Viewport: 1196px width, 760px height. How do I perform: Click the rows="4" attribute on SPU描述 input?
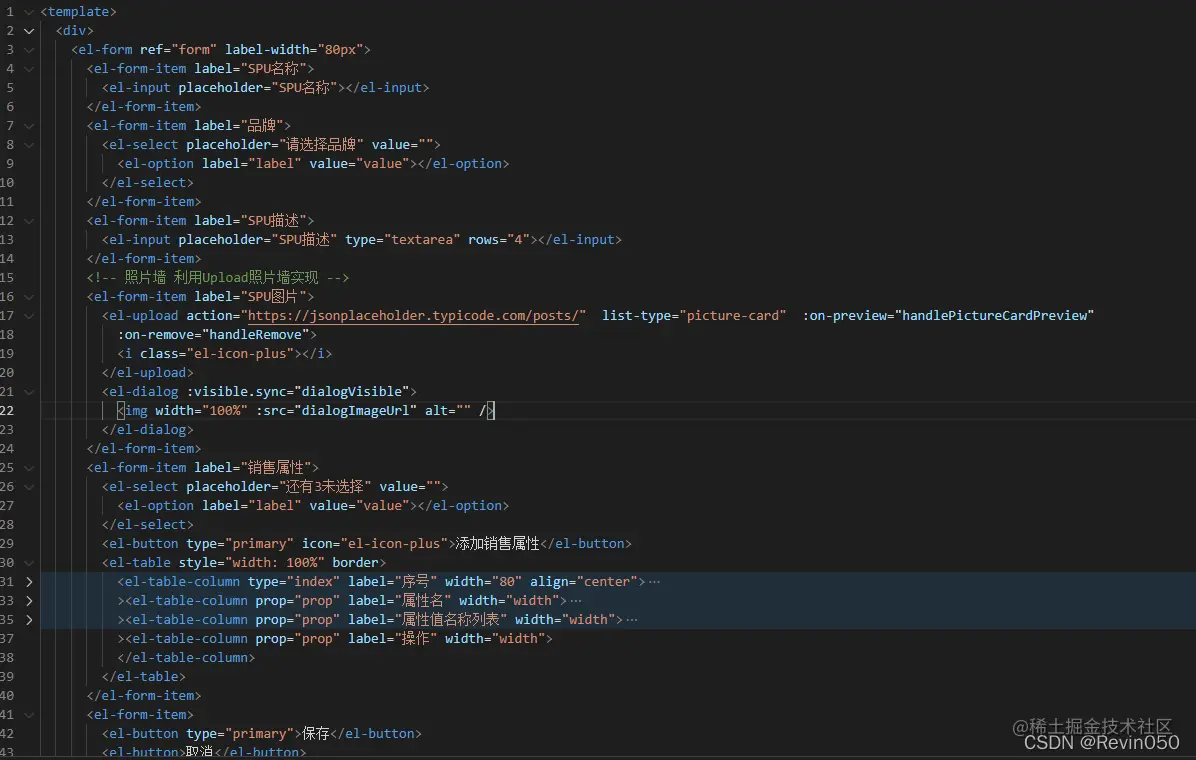point(499,240)
